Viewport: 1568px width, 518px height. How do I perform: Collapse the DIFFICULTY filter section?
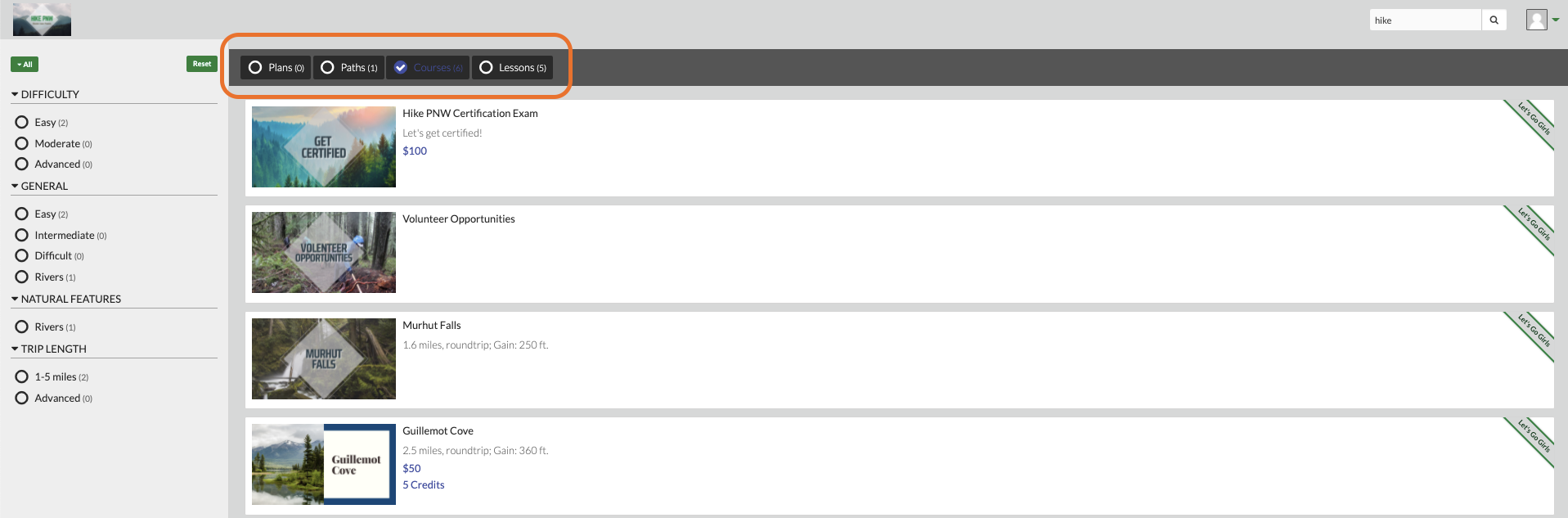click(x=45, y=94)
